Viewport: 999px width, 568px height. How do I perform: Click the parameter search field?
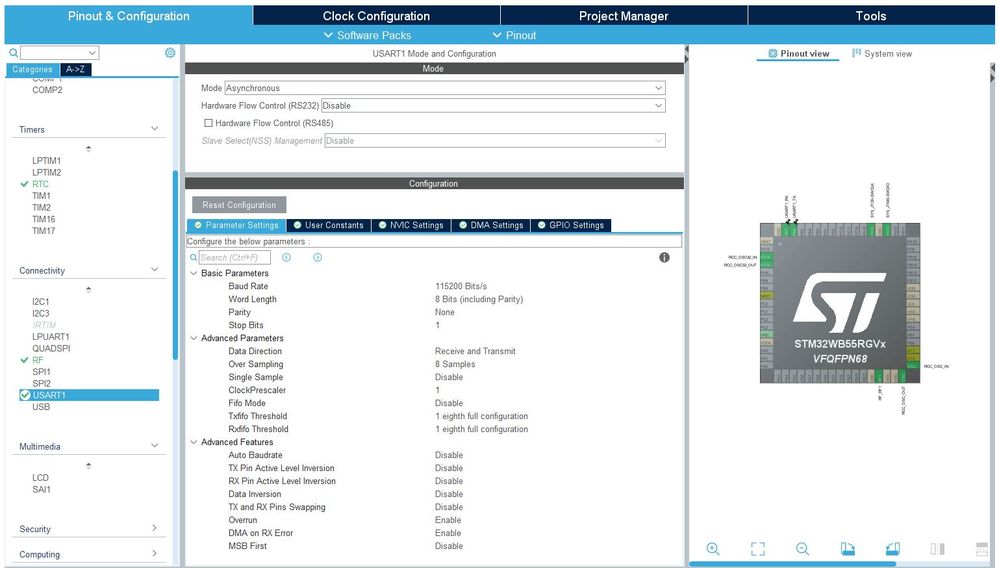click(234, 257)
